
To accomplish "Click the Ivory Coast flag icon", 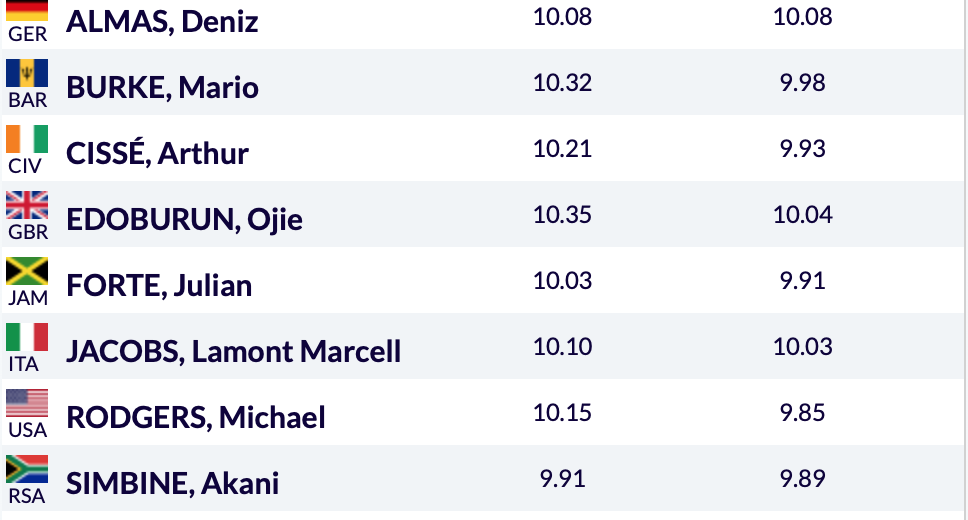I will 27,139.
